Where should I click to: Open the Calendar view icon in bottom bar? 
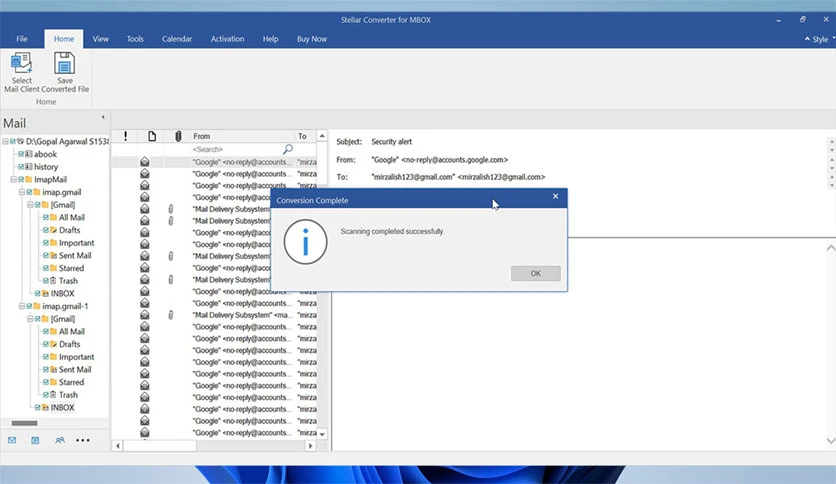click(x=35, y=440)
